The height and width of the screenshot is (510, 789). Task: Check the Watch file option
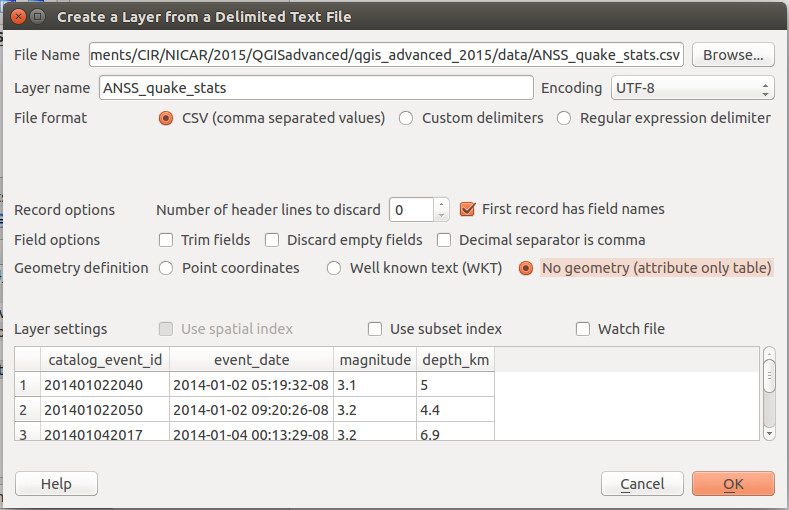(x=583, y=329)
